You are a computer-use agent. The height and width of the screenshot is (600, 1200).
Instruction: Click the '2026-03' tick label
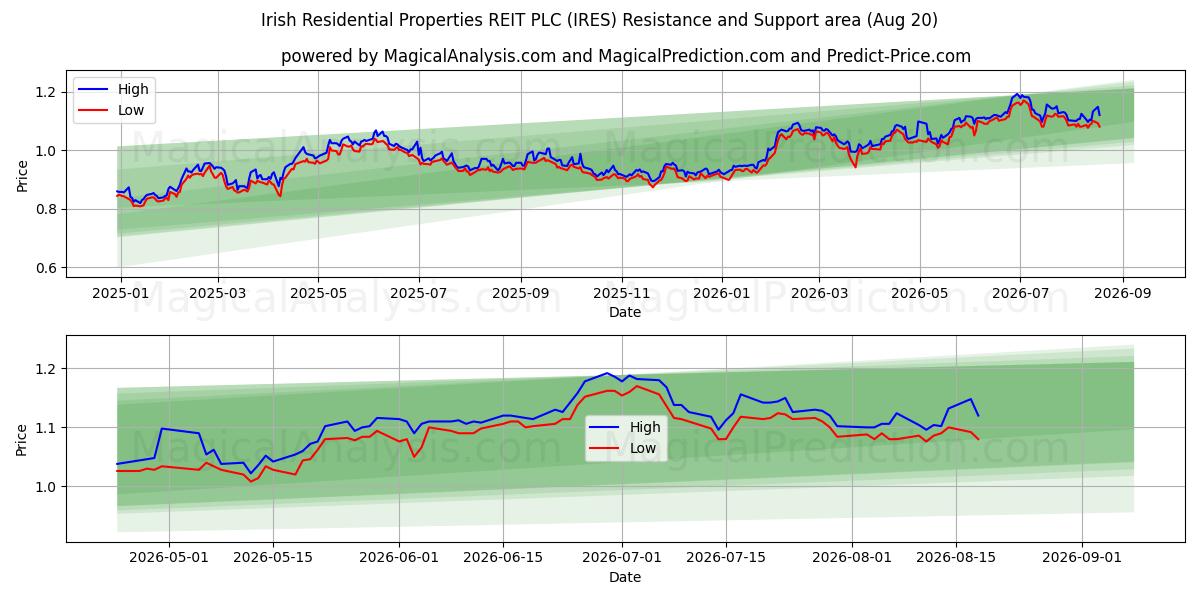click(819, 293)
